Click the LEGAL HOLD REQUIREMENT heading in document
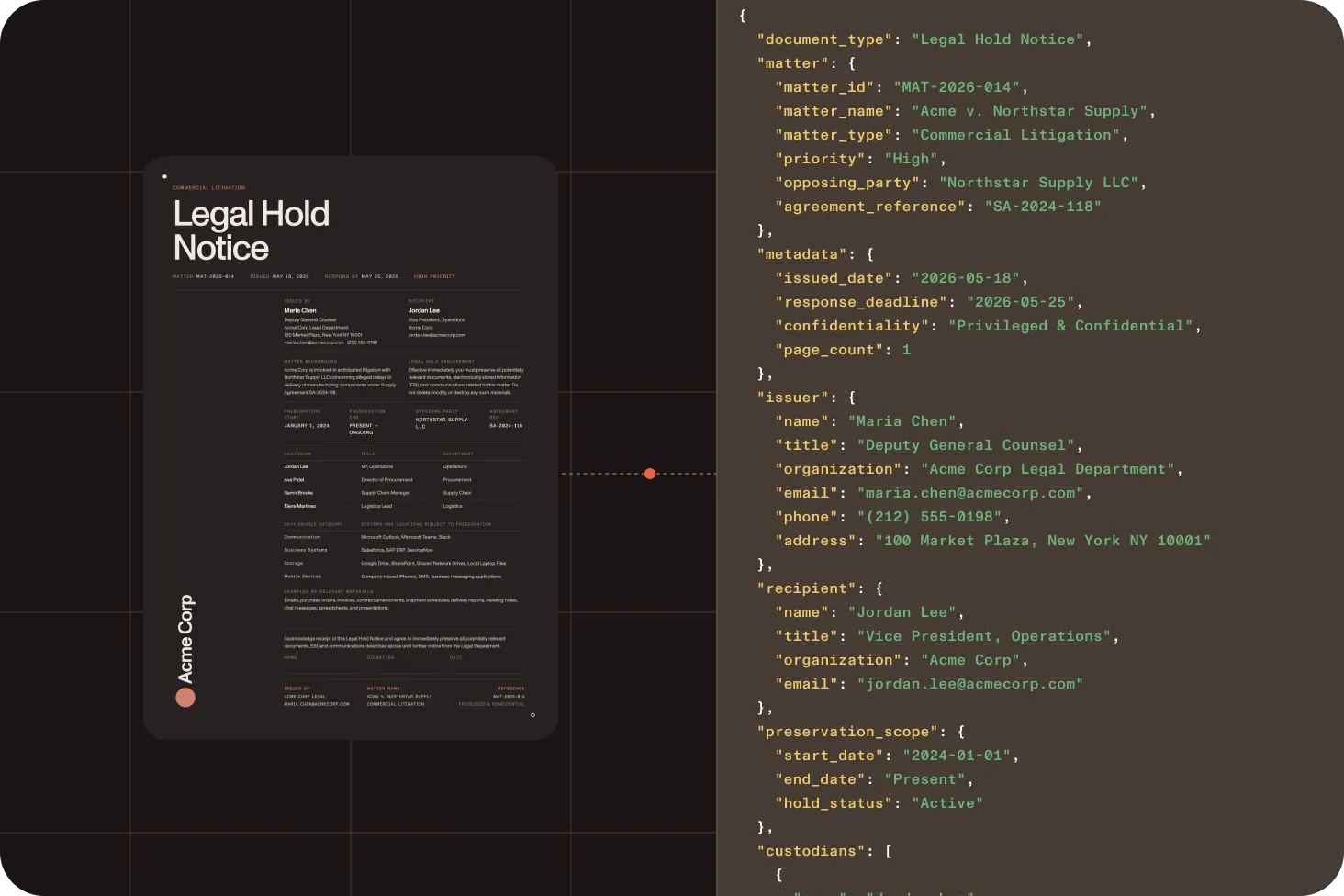This screenshot has height=896, width=1344. point(442,362)
